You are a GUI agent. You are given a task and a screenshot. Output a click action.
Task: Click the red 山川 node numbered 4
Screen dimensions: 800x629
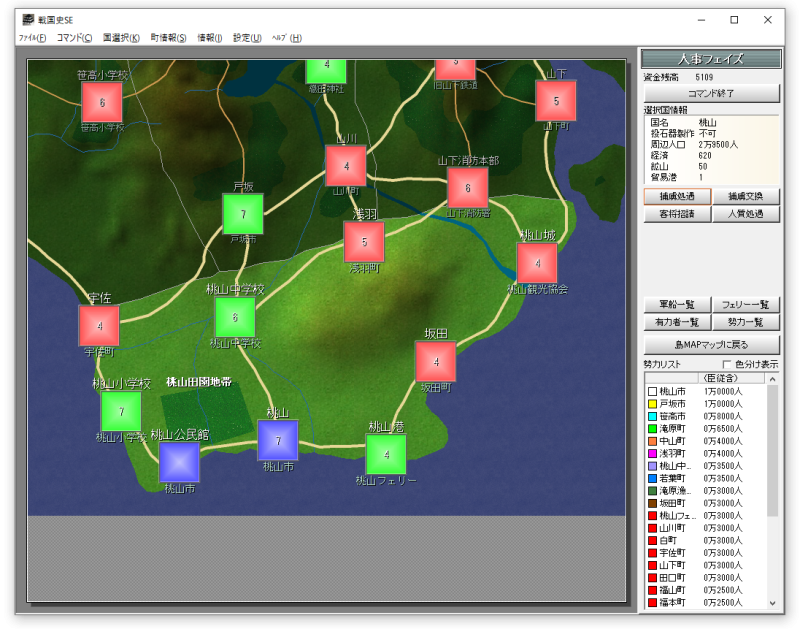[x=346, y=166]
